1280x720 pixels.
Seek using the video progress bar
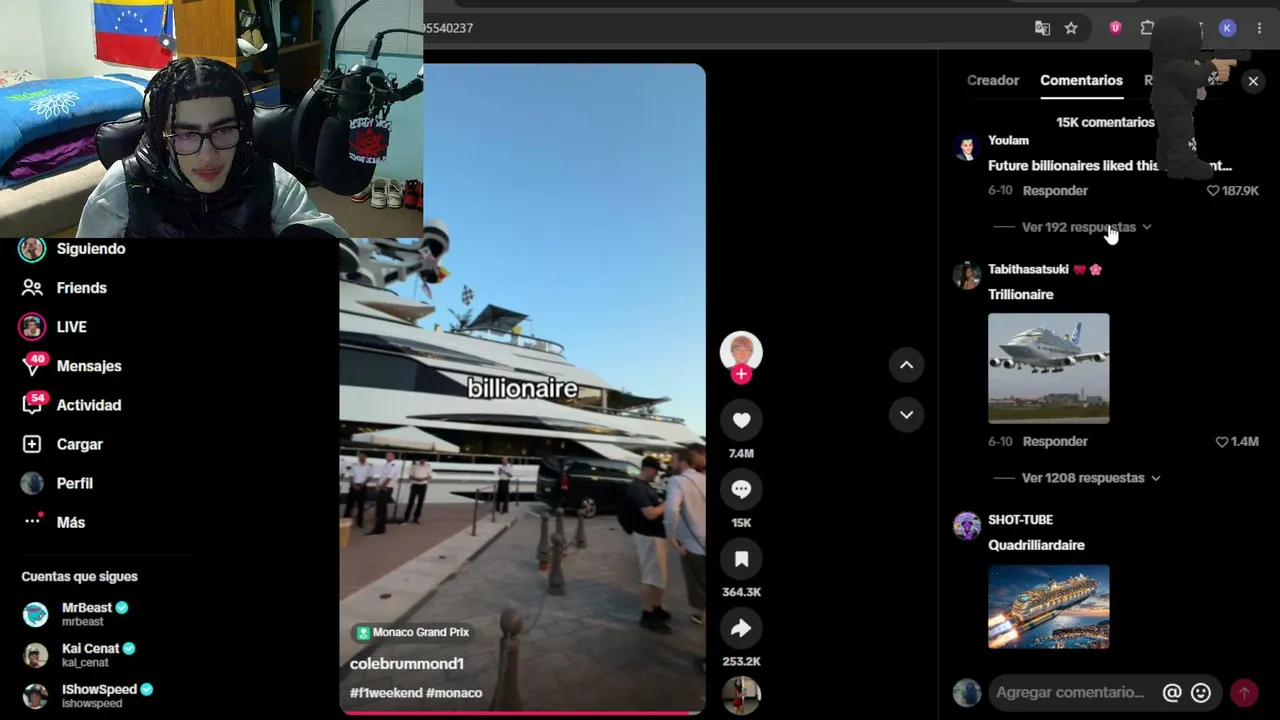522,713
